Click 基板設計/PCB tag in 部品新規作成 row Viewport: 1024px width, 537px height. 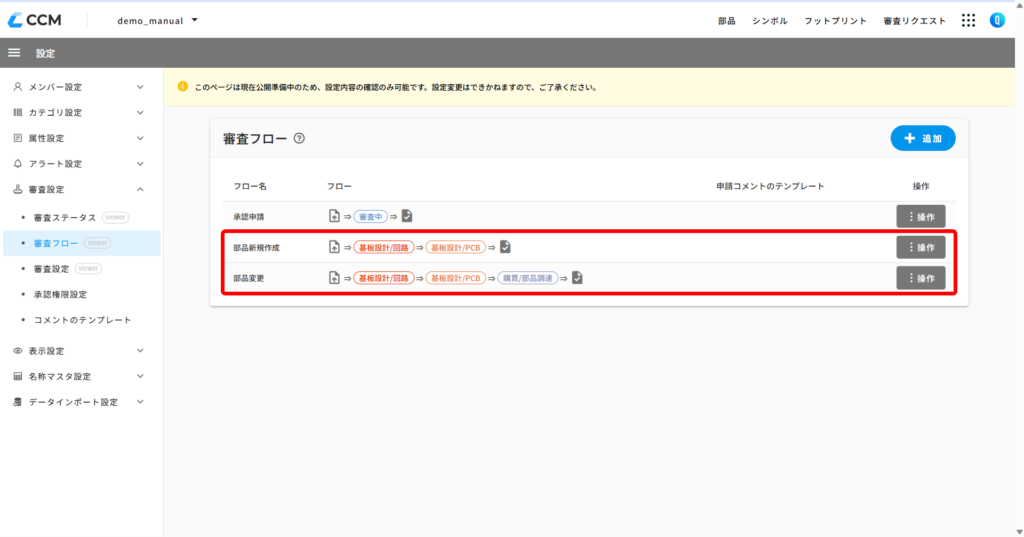(x=456, y=248)
